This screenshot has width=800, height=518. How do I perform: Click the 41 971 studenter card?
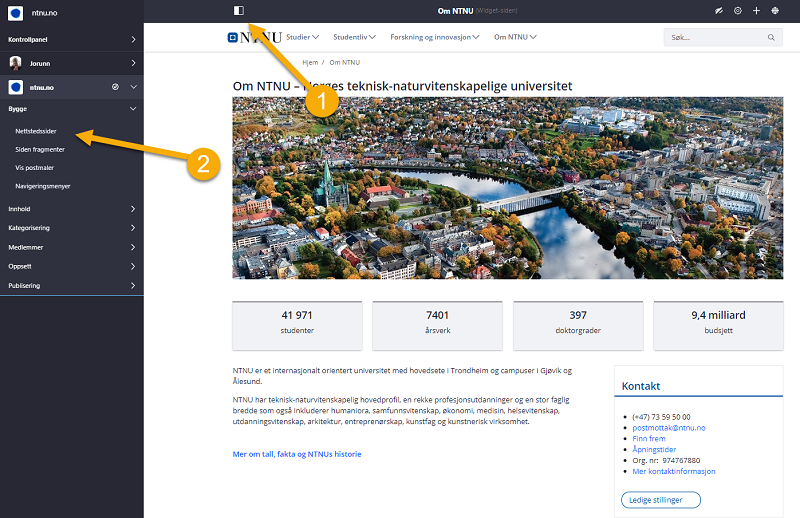click(x=297, y=326)
